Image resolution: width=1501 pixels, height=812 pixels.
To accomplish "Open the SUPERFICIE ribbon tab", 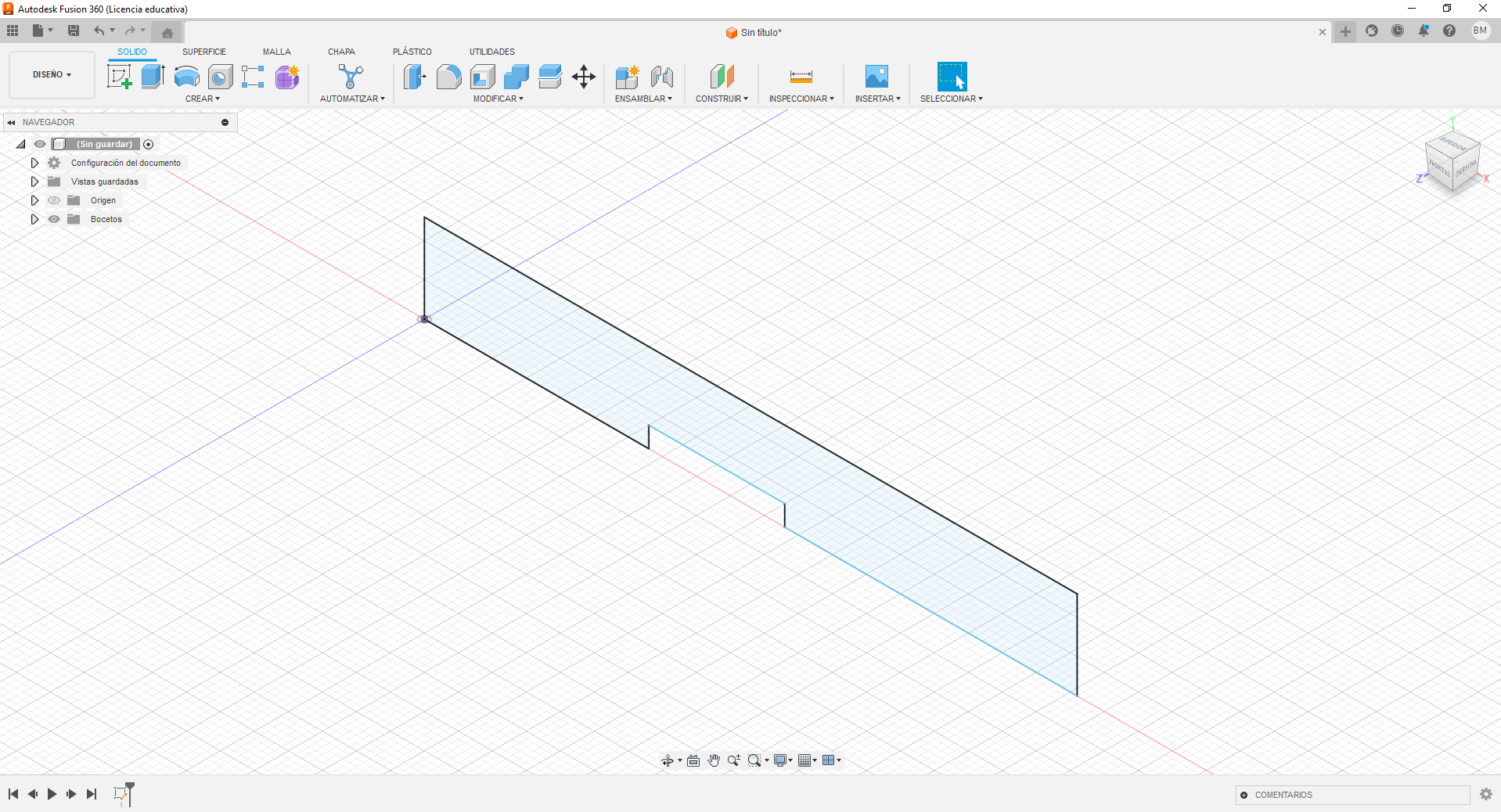I will [x=204, y=52].
